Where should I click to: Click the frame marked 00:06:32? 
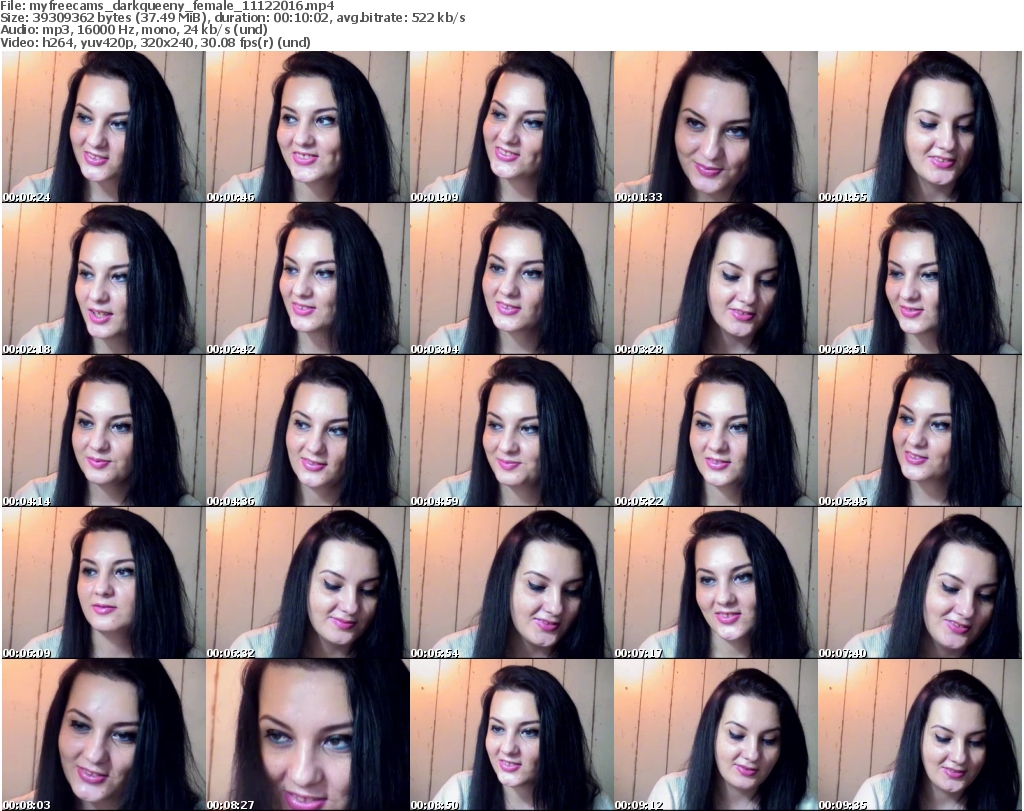pyautogui.click(x=307, y=583)
